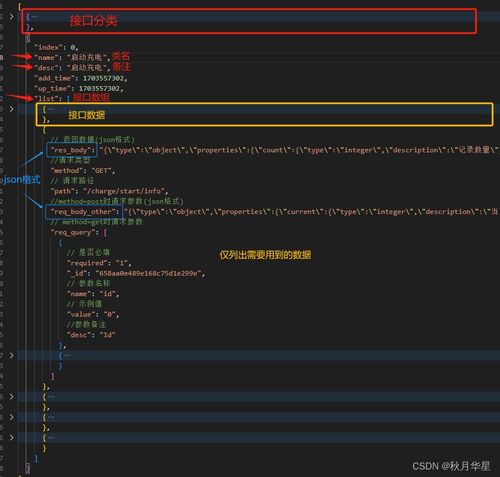The image size is (500, 477).
Task: Click the "index": 0 line
Action: [56, 47]
